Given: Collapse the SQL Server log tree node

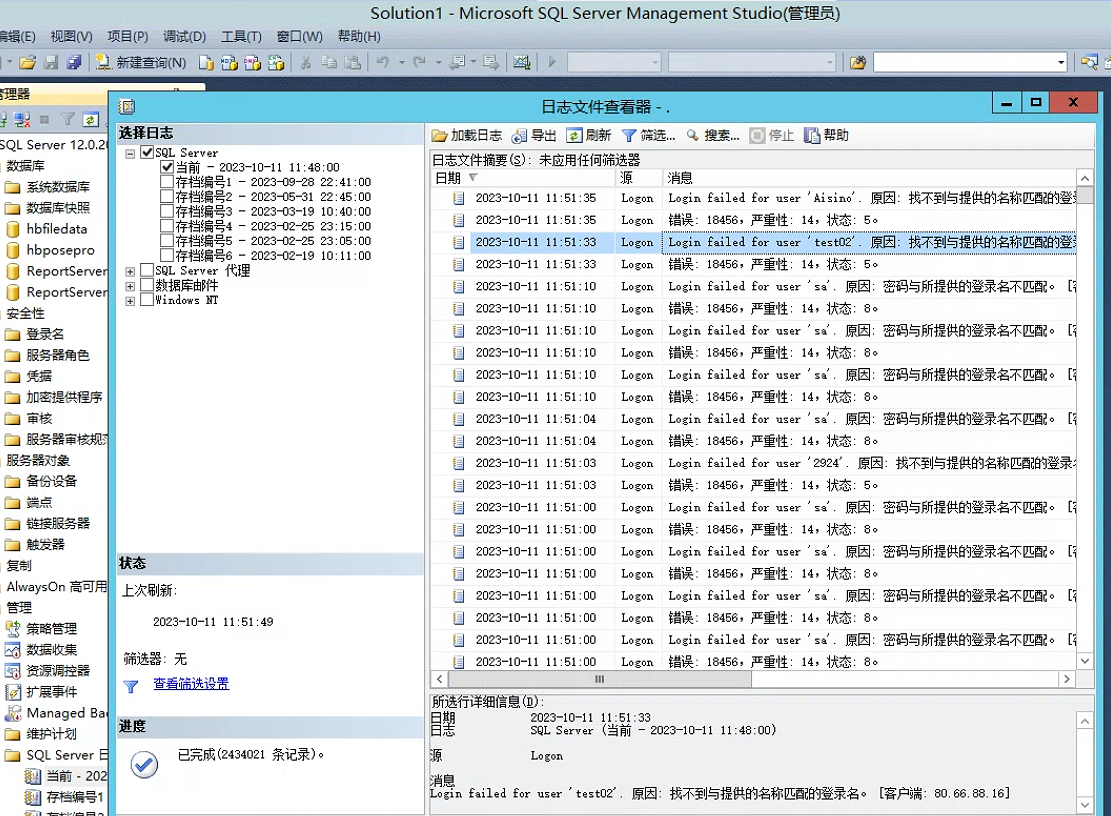Looking at the screenshot, I should click(130, 153).
